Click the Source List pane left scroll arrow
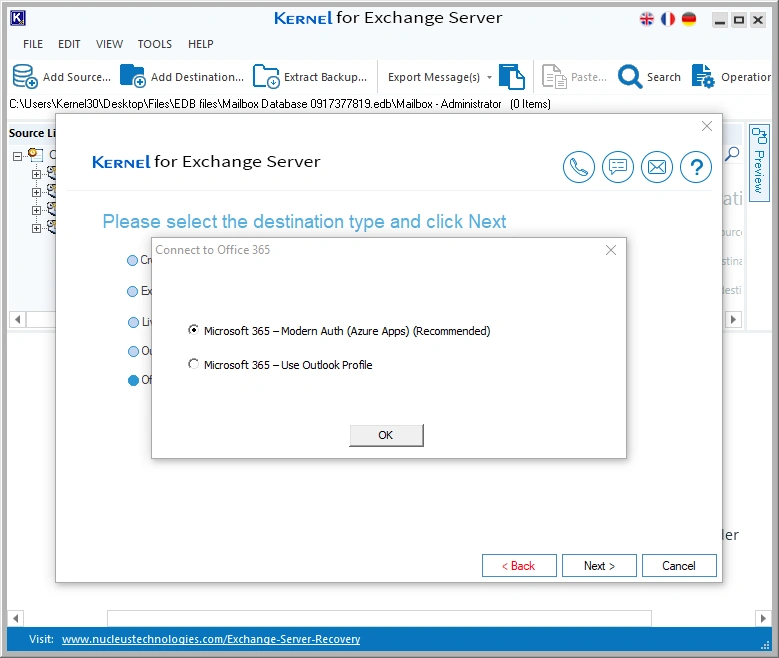 coord(17,319)
